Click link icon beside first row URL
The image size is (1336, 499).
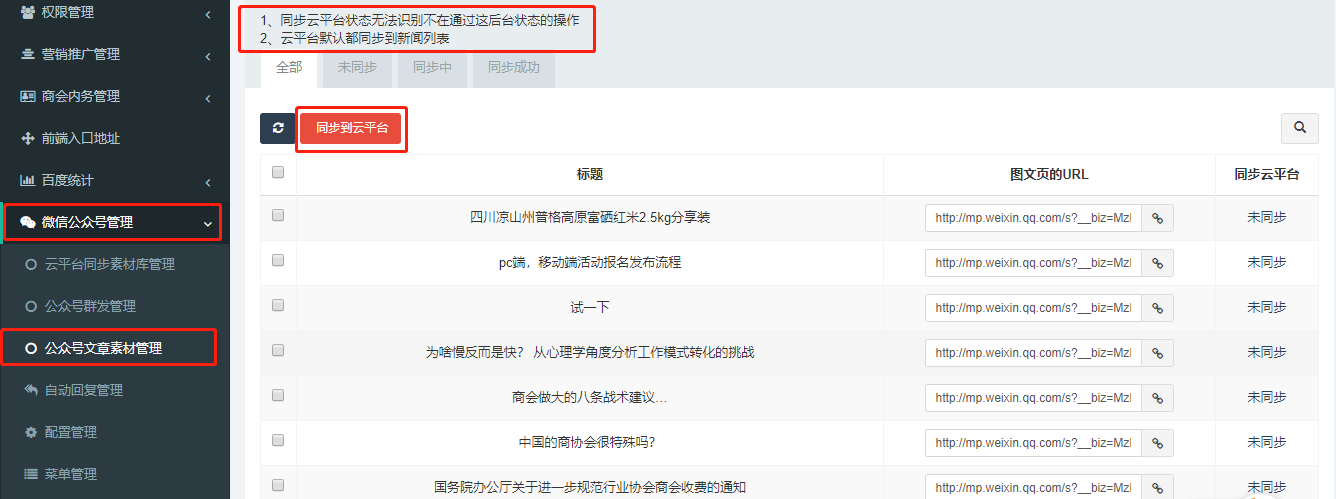(x=1157, y=217)
